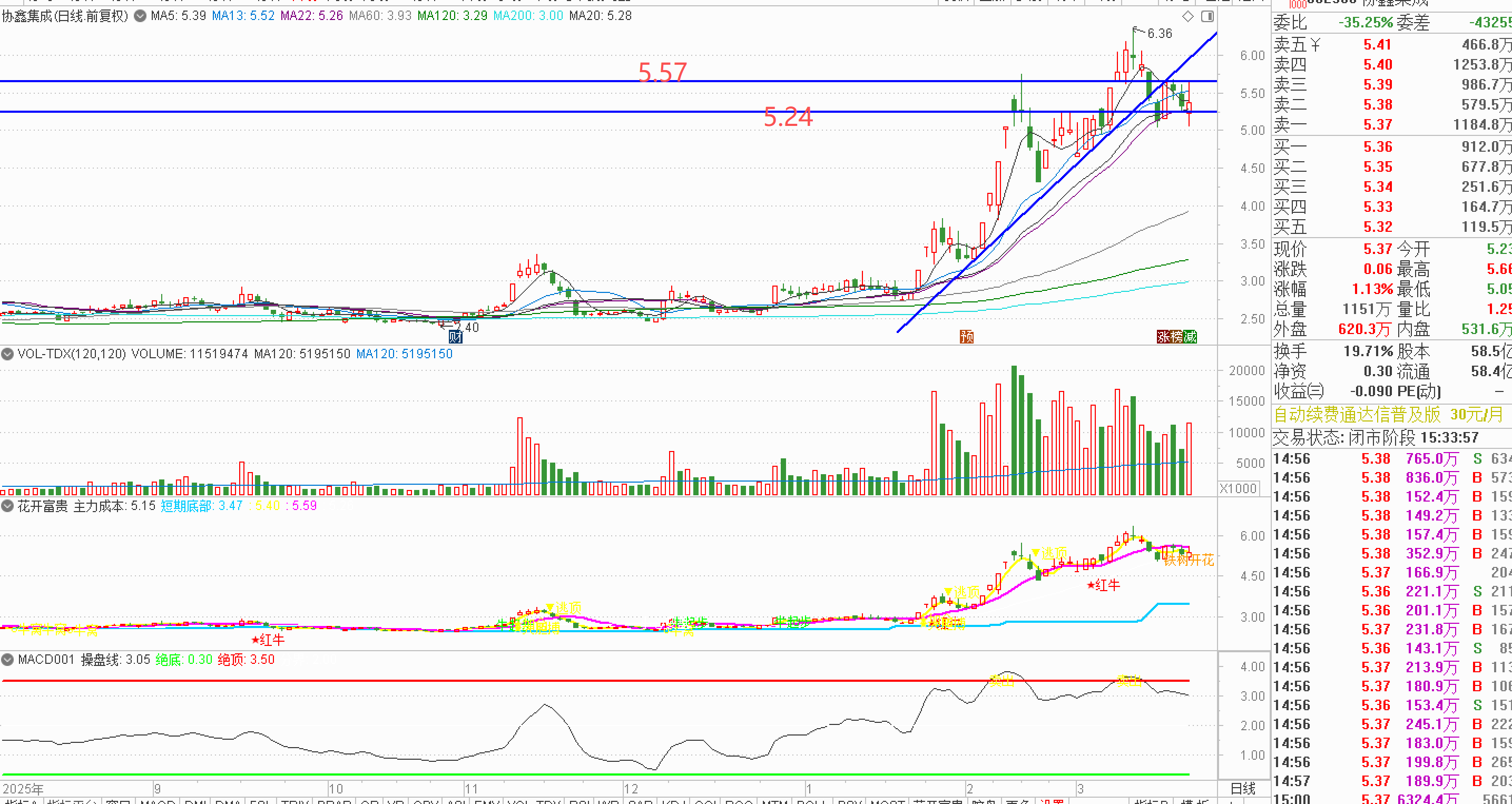This screenshot has width=1512, height=804.
Task: Click the X1000 volume unit label
Action: click(x=1238, y=488)
